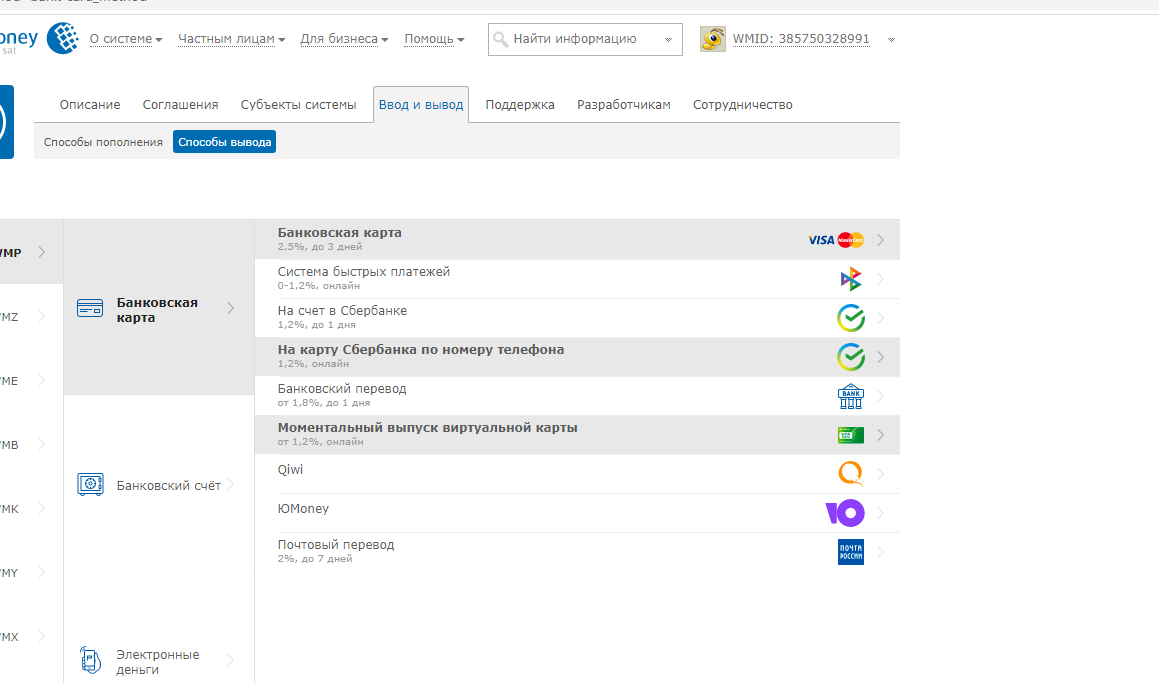Expand the Банковский счёт category chevron

click(x=231, y=484)
